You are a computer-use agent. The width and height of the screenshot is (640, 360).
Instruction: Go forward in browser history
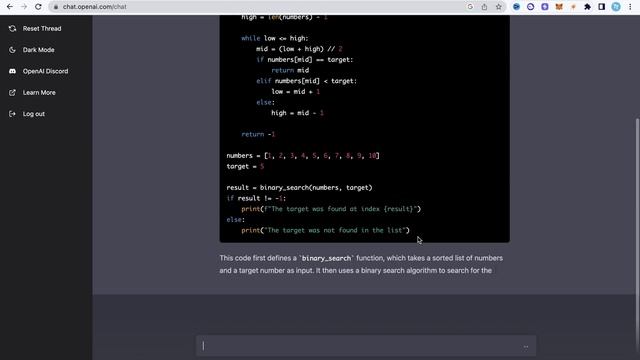(24, 7)
